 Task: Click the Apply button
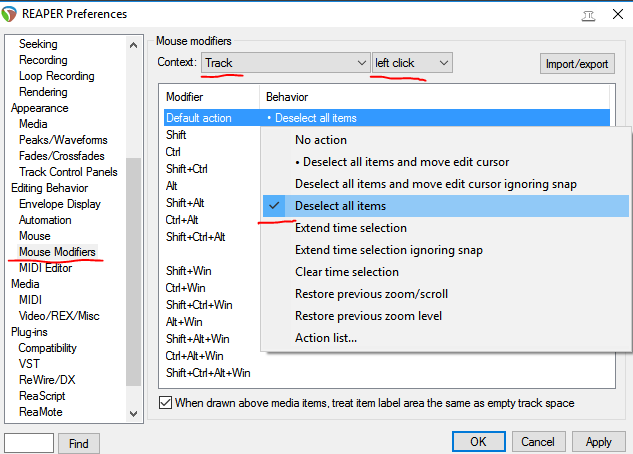[598, 442]
